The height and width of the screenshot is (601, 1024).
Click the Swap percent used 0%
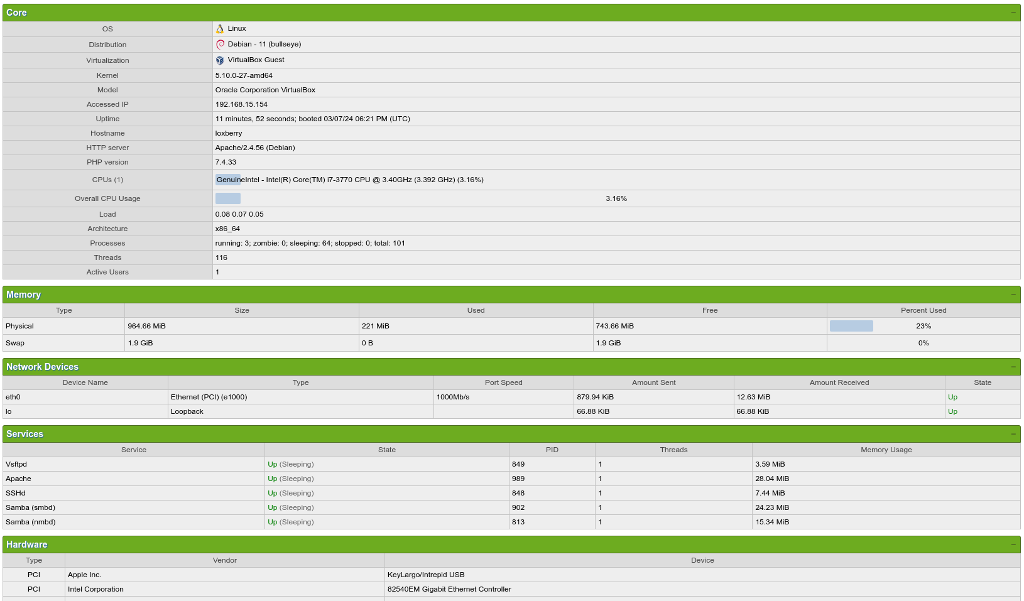click(x=923, y=343)
